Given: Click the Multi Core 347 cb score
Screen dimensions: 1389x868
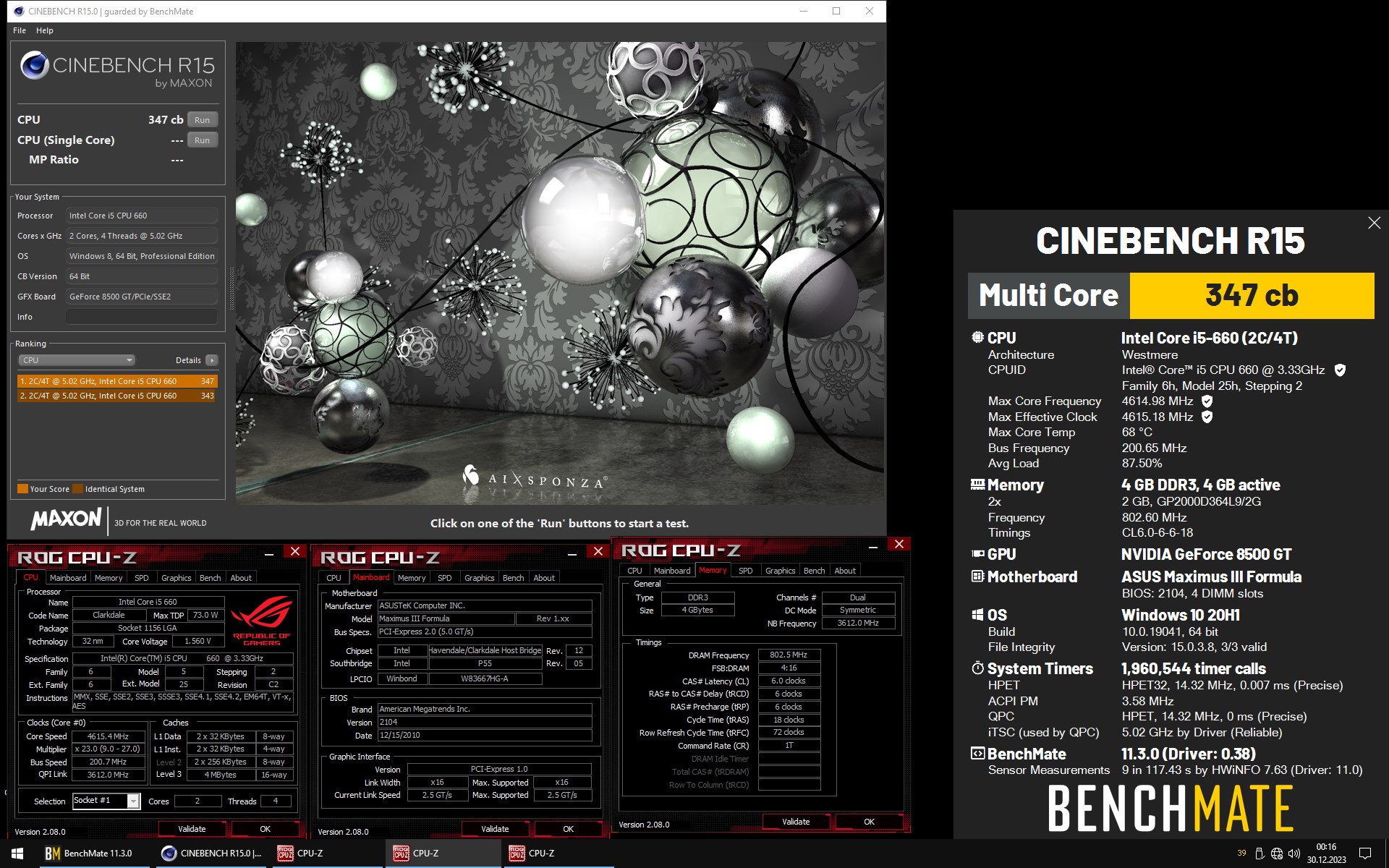Looking at the screenshot, I should click(x=1252, y=295).
